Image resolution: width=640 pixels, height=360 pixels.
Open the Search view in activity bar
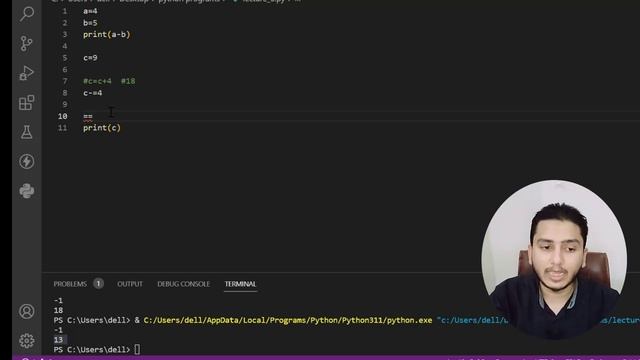click(27, 14)
